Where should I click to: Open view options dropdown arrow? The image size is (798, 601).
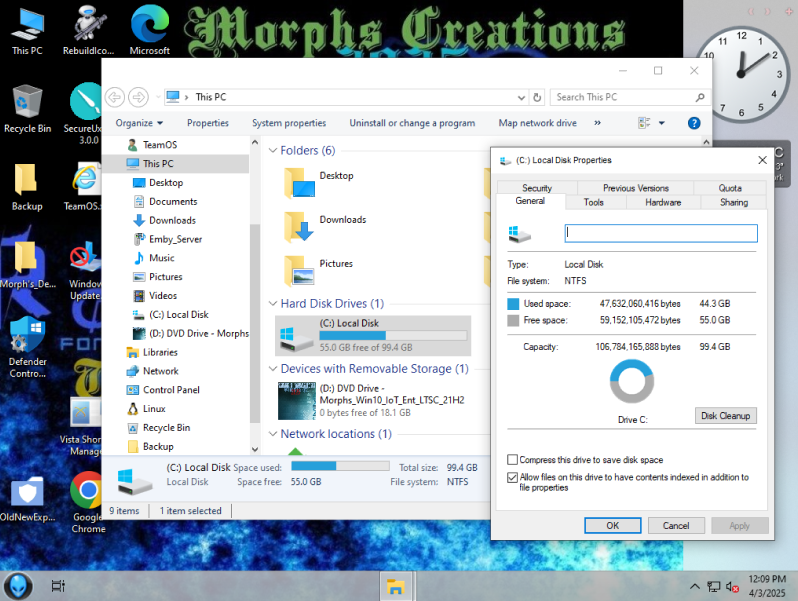click(662, 123)
